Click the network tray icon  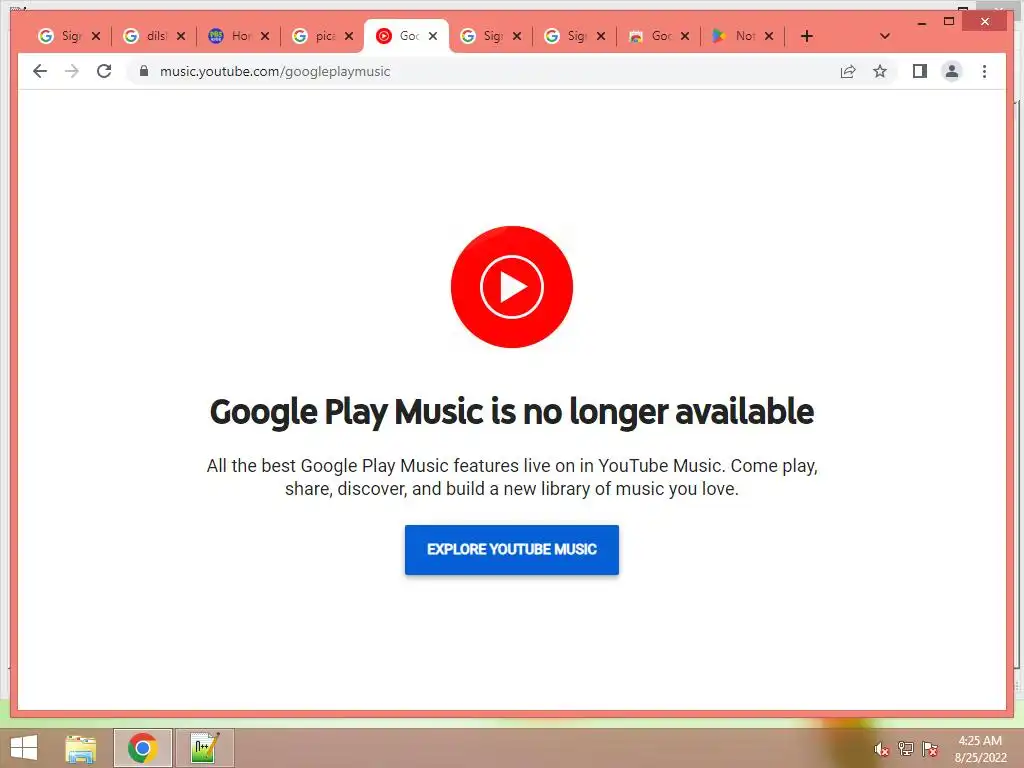click(x=905, y=749)
